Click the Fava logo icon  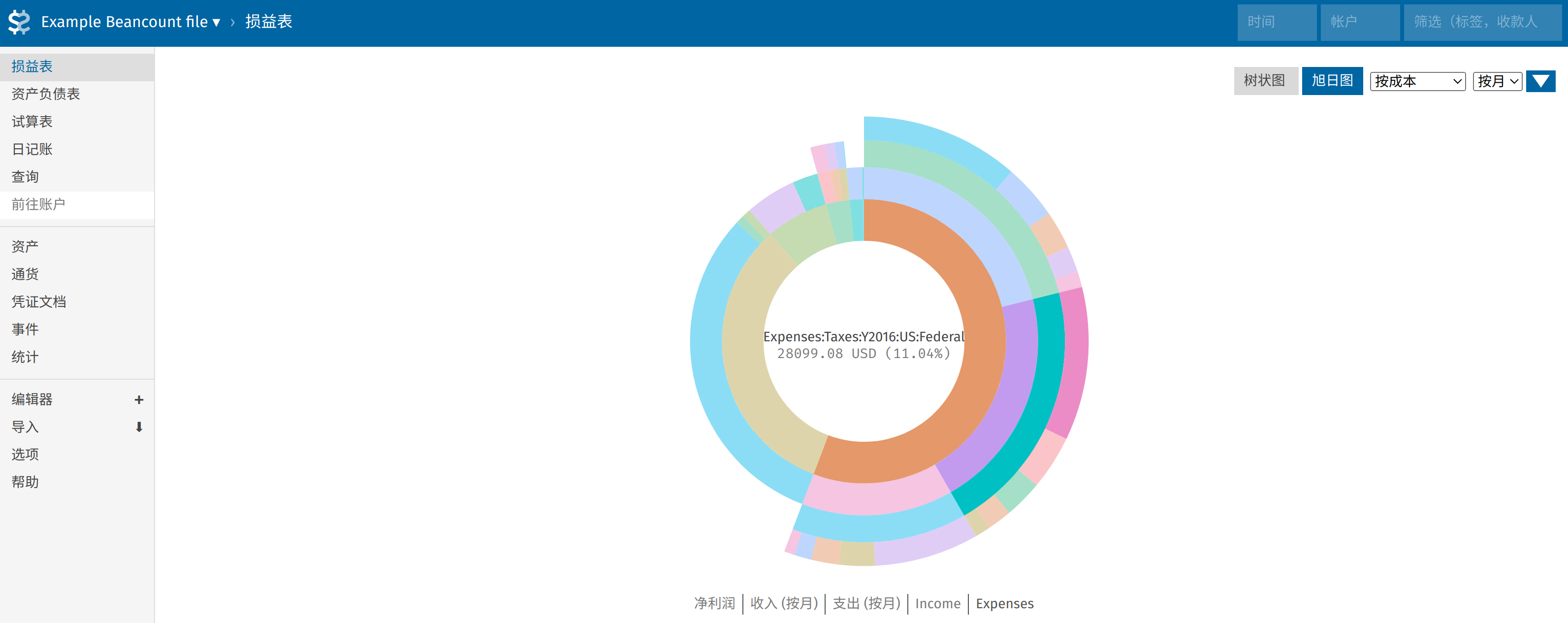click(x=19, y=22)
